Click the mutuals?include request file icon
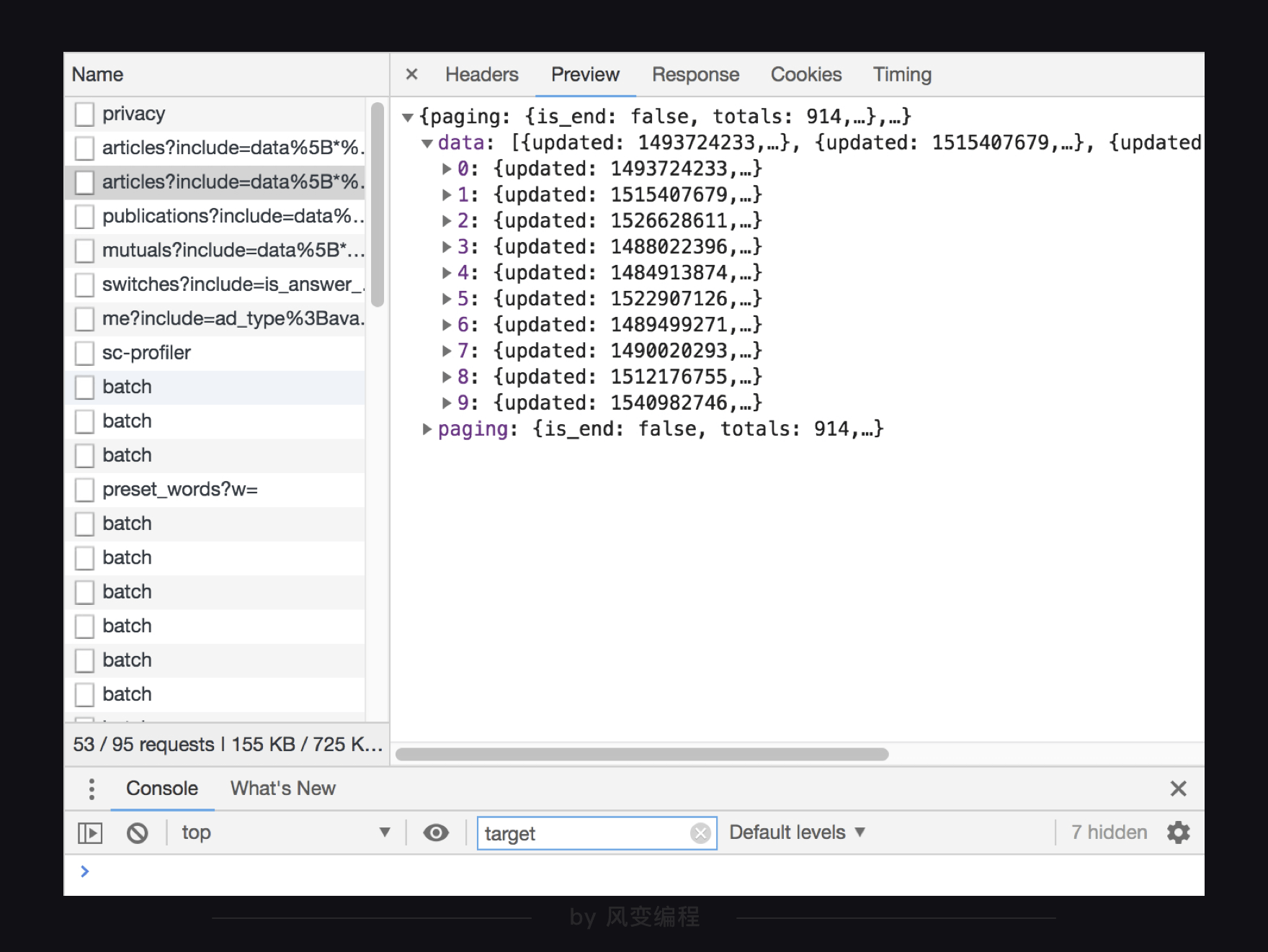The width and height of the screenshot is (1268, 952). [x=85, y=251]
